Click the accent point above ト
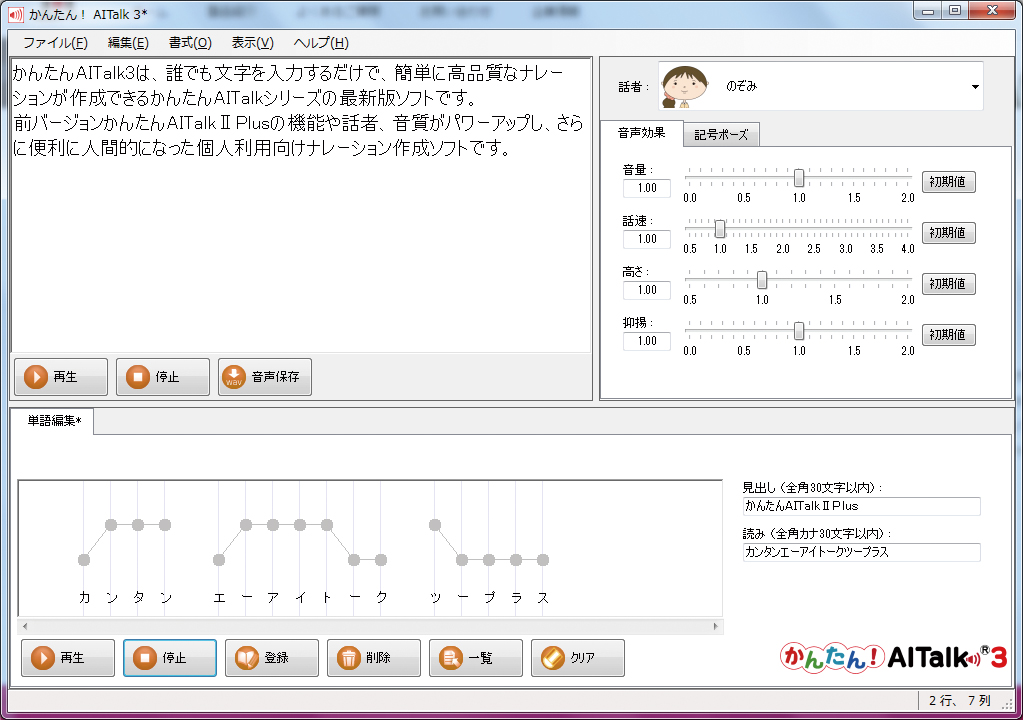The width and height of the screenshot is (1023, 720). tap(327, 525)
